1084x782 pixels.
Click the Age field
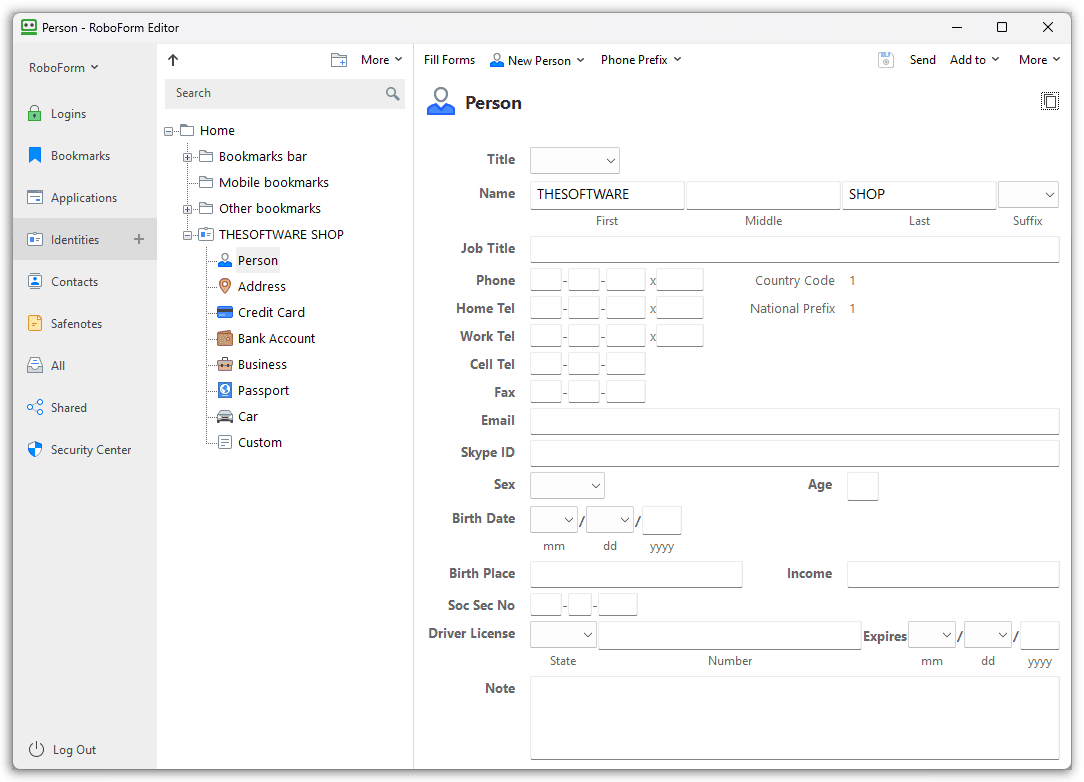862,486
